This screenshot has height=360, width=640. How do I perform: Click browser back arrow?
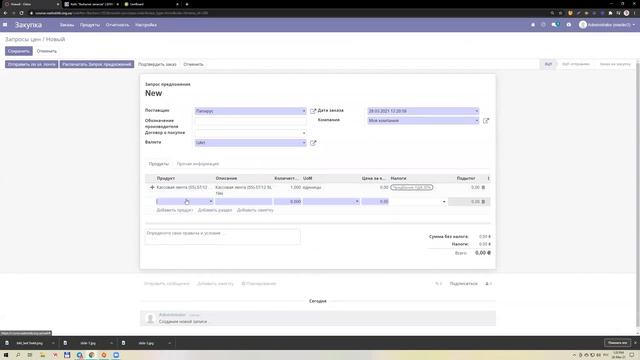pyautogui.click(x=5, y=13)
